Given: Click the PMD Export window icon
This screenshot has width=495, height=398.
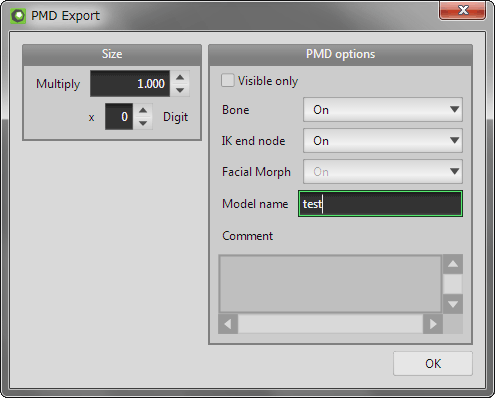Looking at the screenshot, I should point(18,16).
